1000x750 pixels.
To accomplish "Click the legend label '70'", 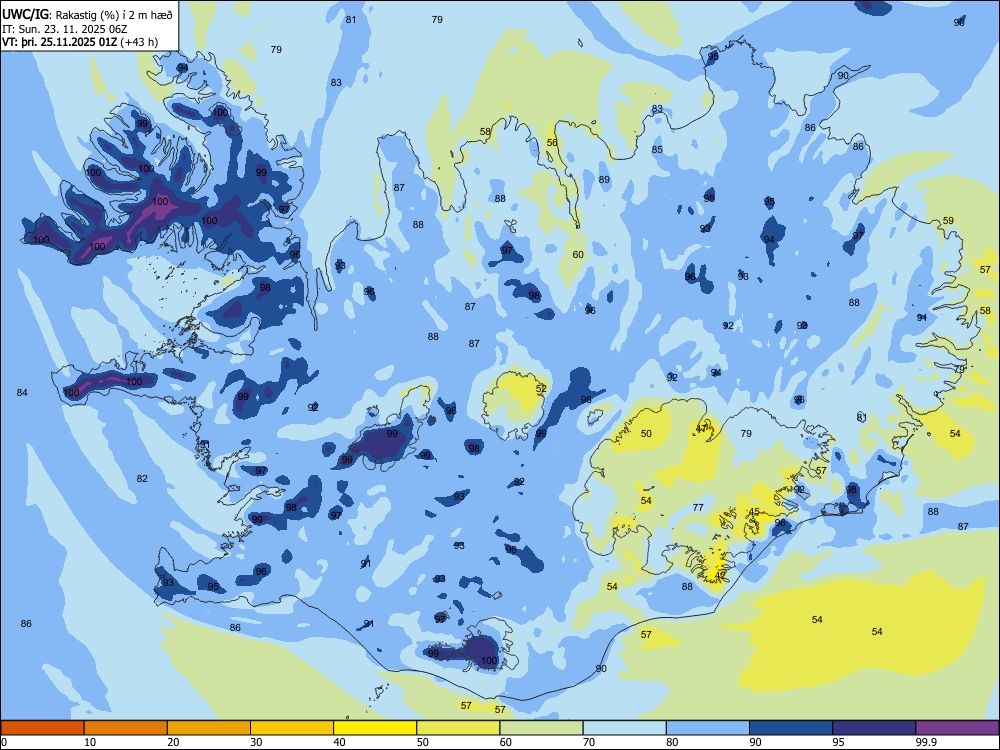I will click(x=589, y=742).
